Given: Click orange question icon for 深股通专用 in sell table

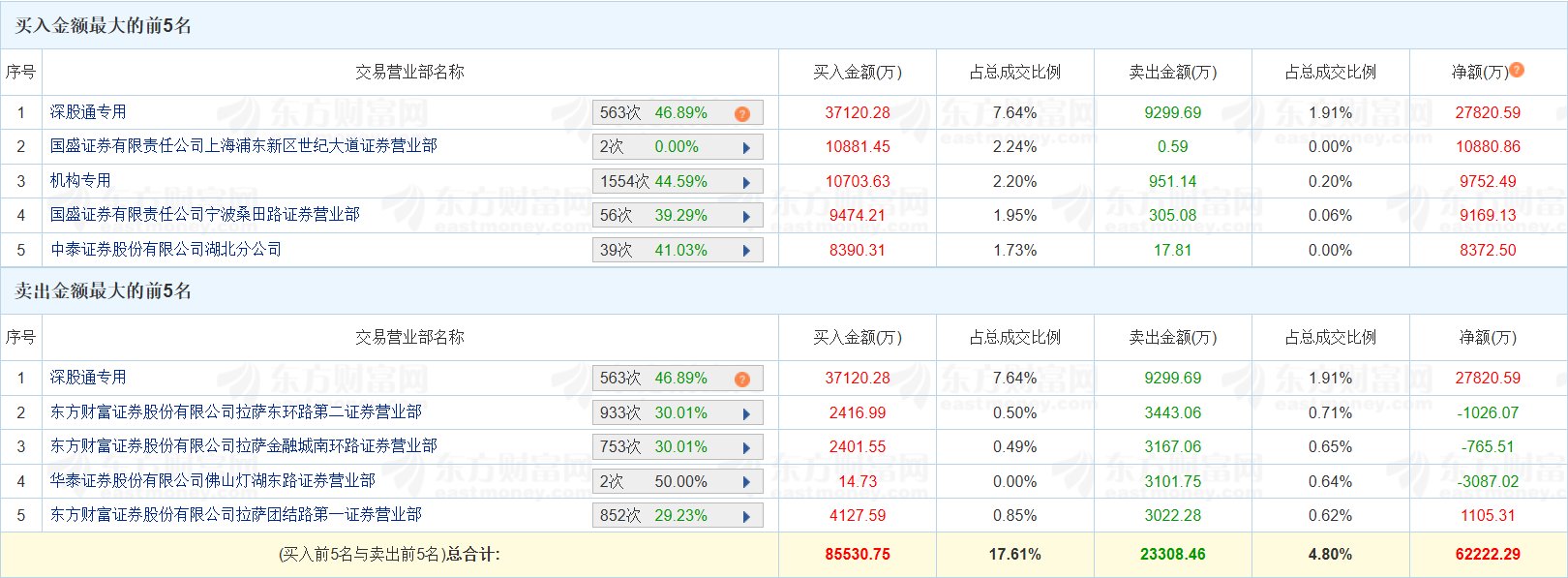Looking at the screenshot, I should (x=742, y=380).
